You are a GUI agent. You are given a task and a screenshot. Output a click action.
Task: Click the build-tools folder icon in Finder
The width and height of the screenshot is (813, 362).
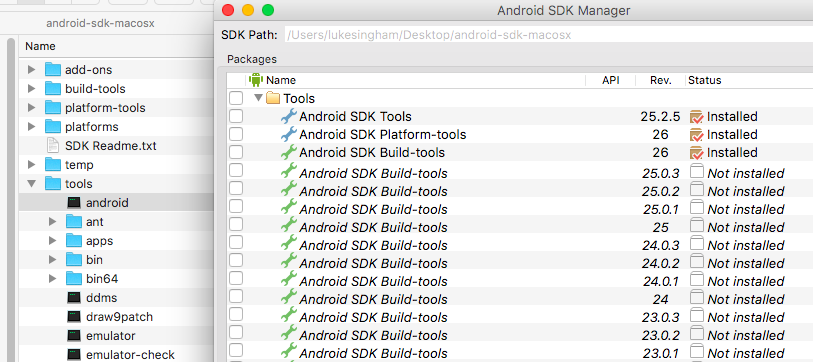53,89
